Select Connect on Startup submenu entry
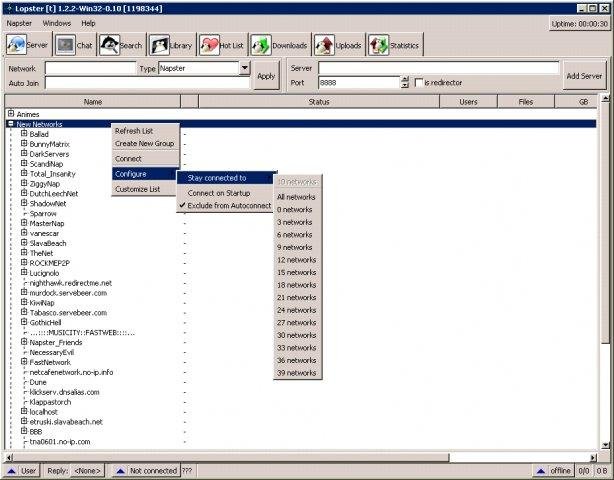Viewport: 614px width, 480px height. (225, 193)
